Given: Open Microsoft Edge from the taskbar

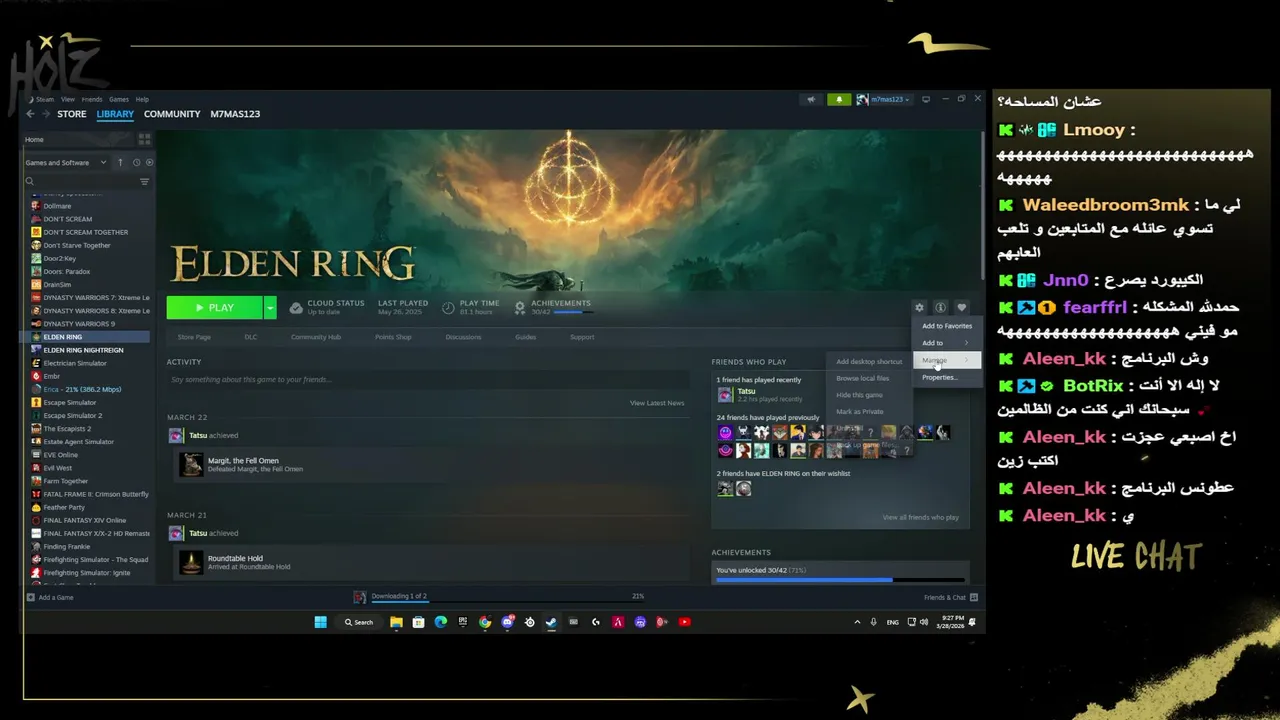Looking at the screenshot, I should click(x=441, y=622).
